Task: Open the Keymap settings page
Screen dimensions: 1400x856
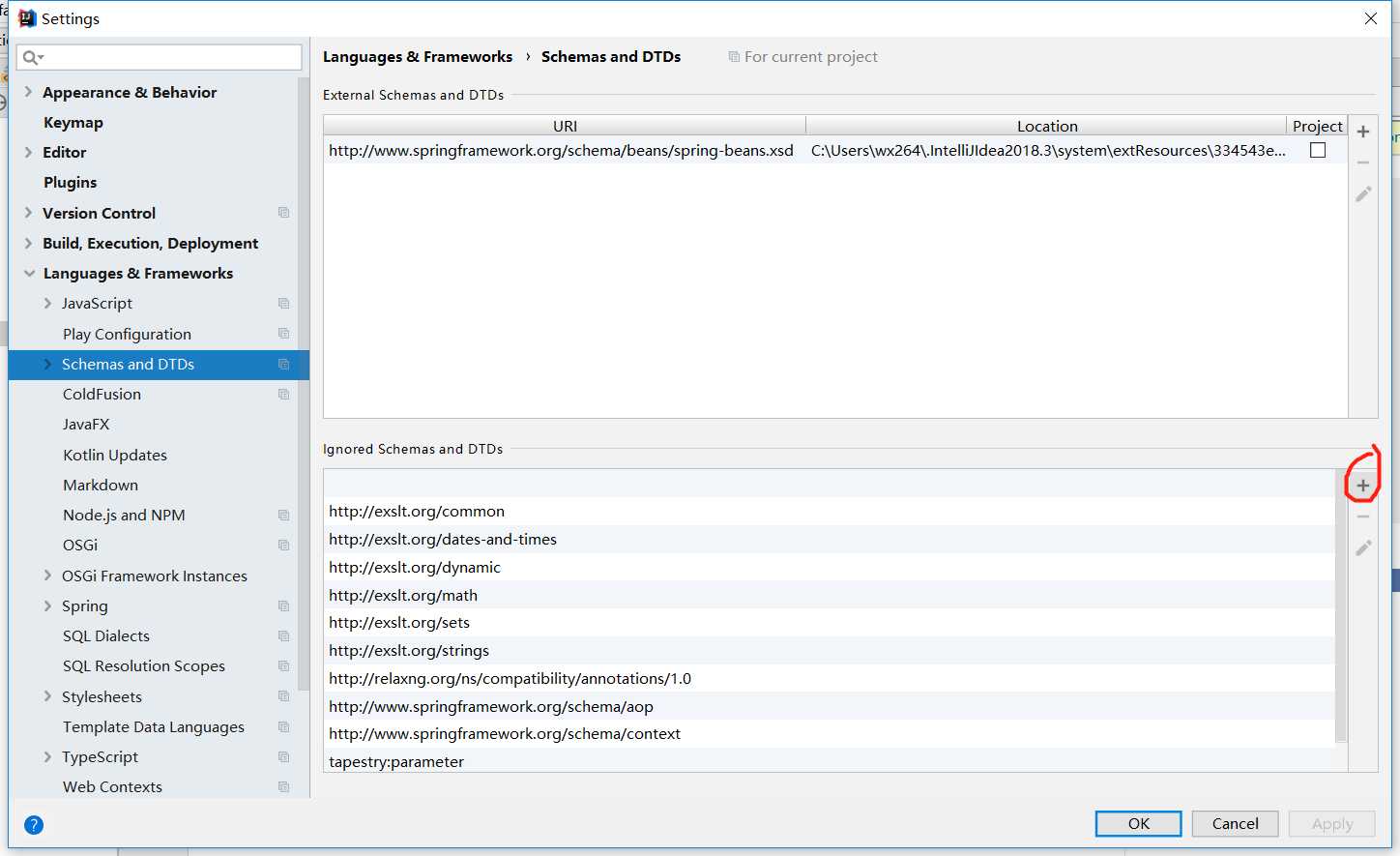Action: coord(73,122)
